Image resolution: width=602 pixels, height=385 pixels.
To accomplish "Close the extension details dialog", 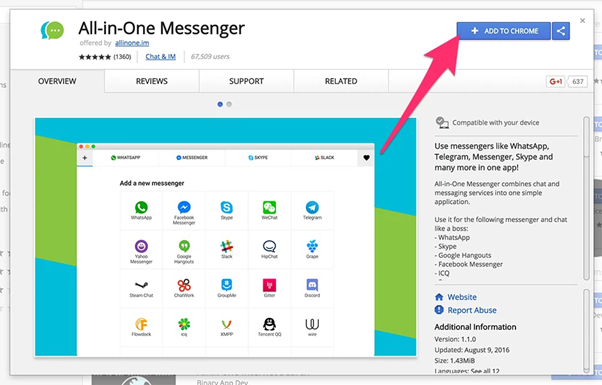I will pos(582,21).
